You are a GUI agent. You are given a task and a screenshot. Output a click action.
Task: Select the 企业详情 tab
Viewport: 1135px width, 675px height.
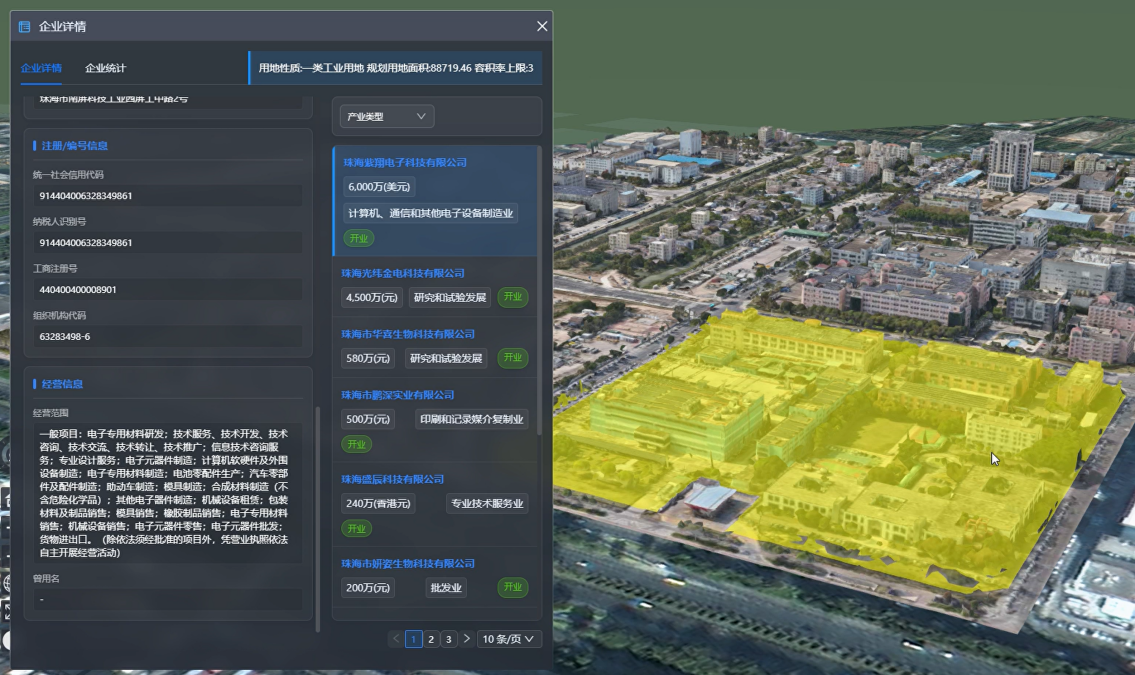[41, 68]
